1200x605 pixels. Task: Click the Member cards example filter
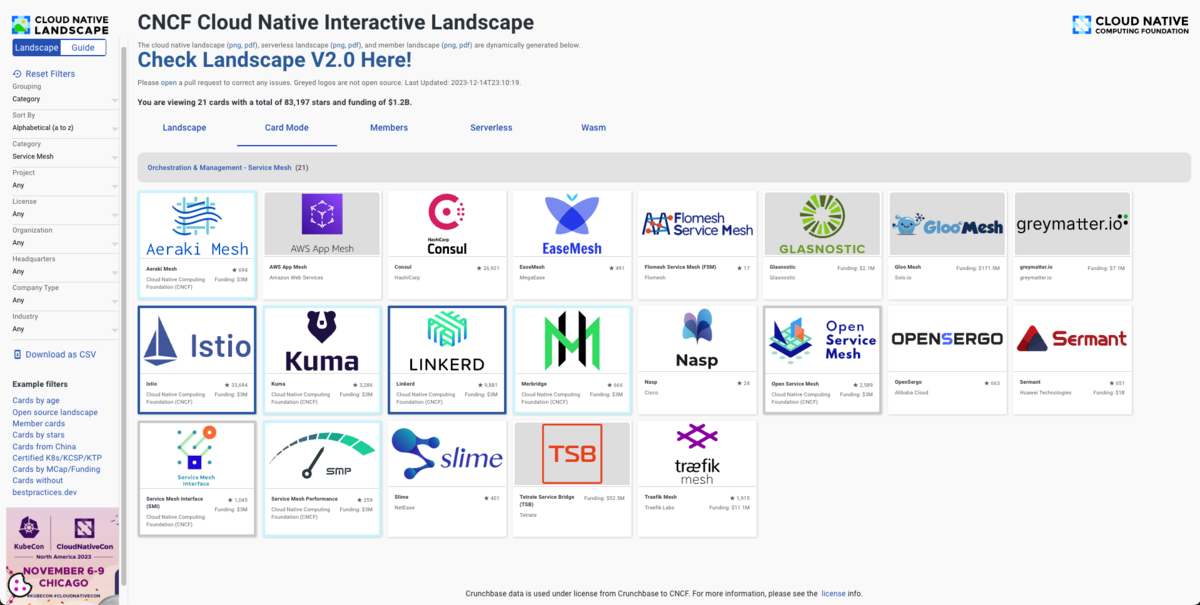tap(38, 424)
